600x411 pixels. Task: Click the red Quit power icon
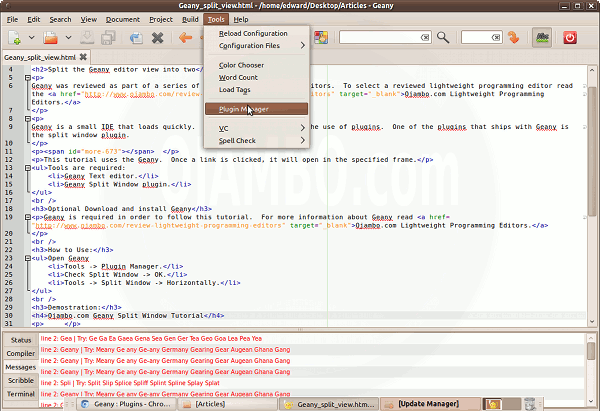point(571,38)
